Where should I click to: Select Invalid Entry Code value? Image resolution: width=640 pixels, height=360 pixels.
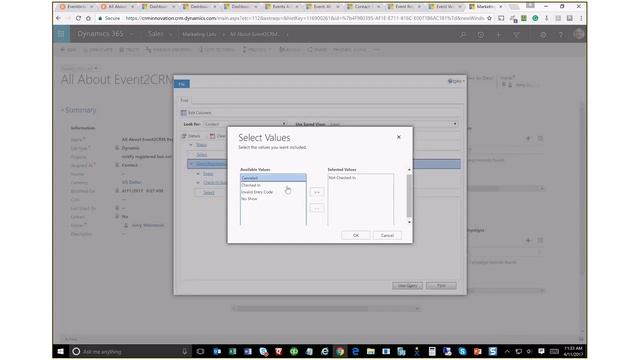coord(257,192)
